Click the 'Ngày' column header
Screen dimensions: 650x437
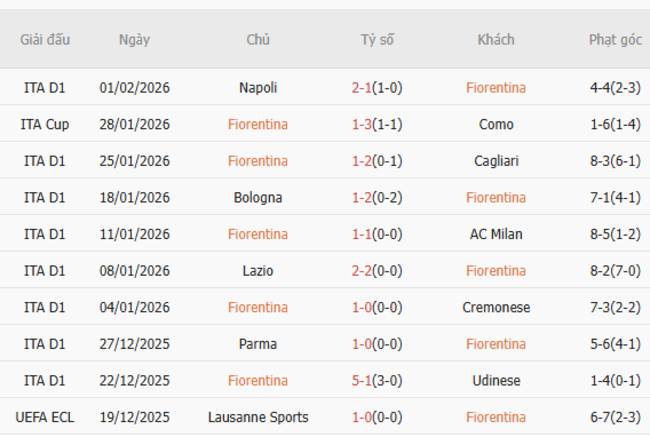point(134,40)
